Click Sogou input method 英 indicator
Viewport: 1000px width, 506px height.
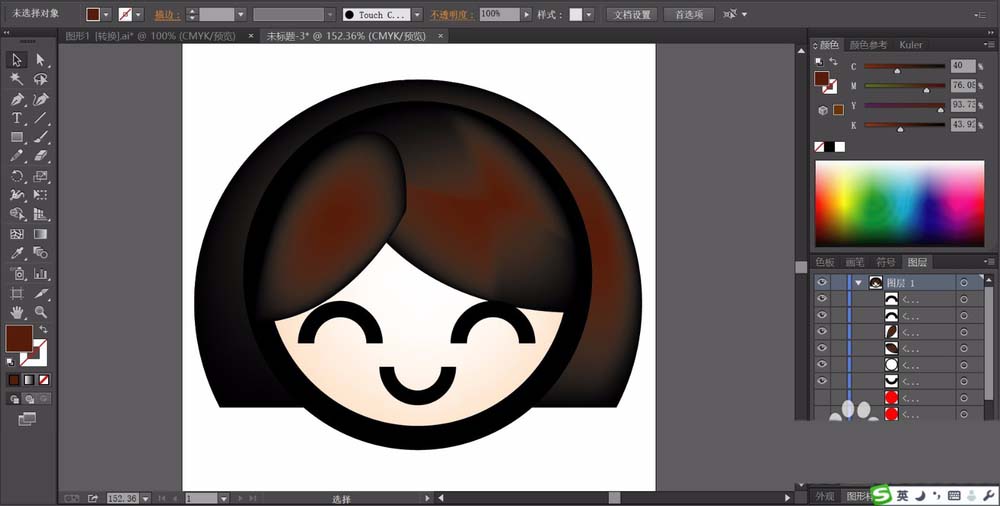point(902,495)
